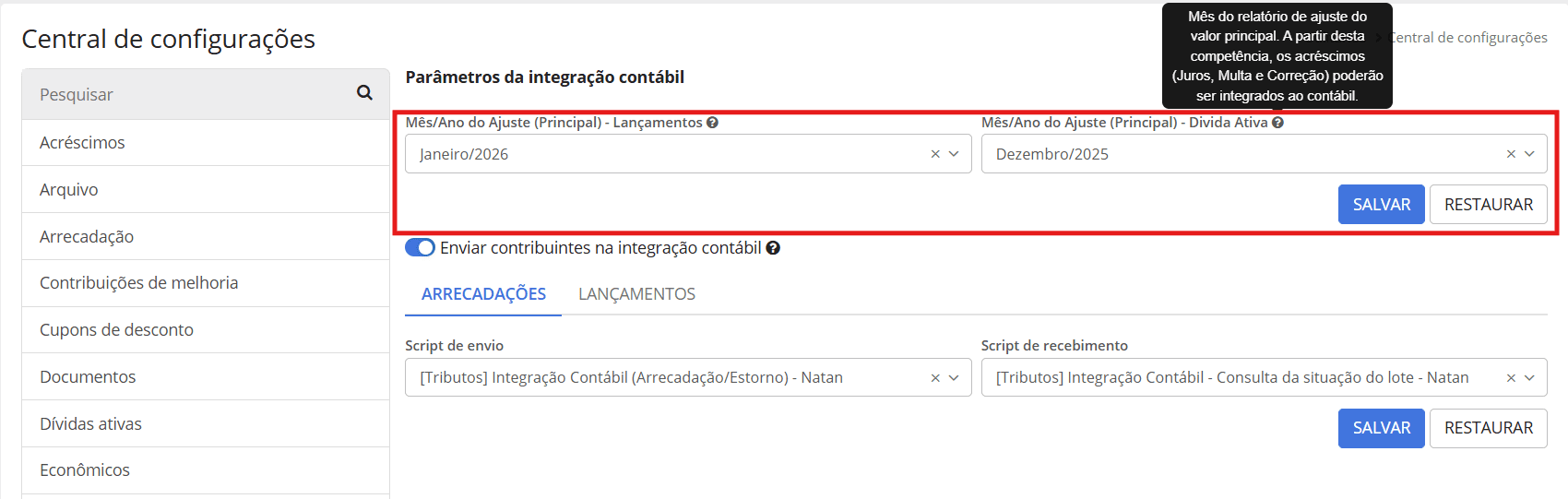
Task: Open help icon next to Enviar contribuintes
Action: (x=773, y=248)
